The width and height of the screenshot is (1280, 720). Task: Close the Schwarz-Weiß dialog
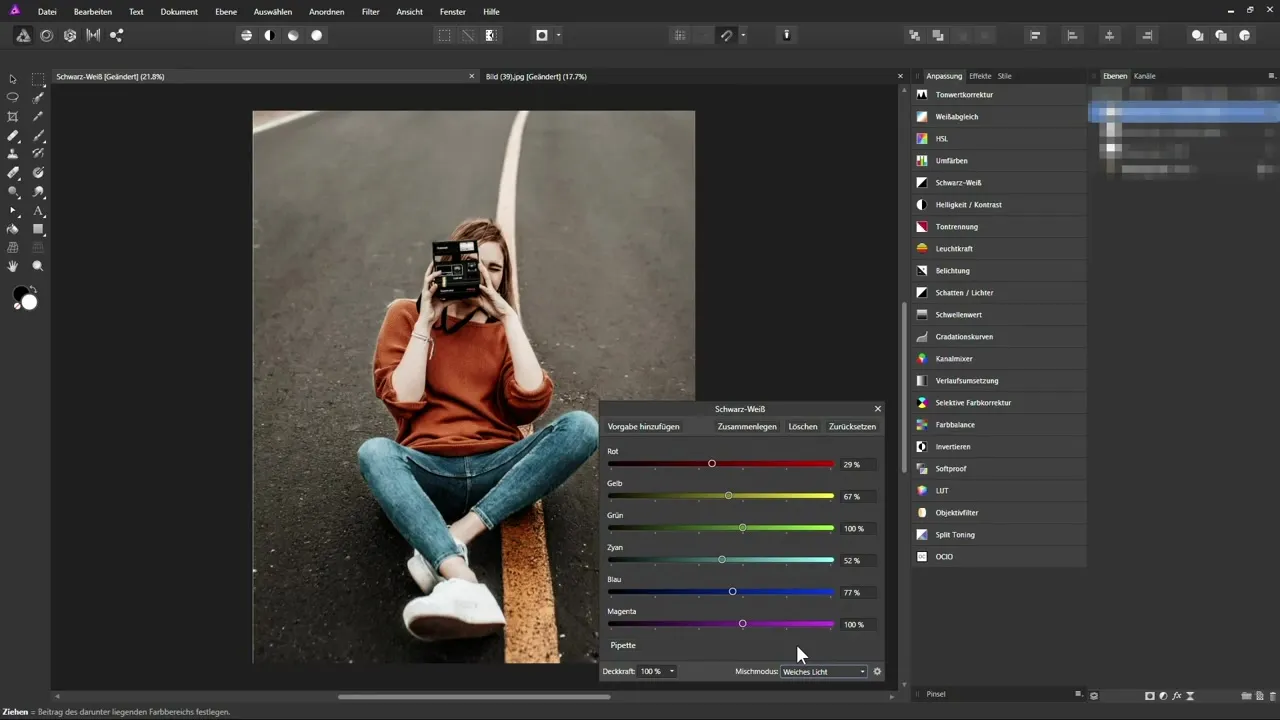pos(878,409)
